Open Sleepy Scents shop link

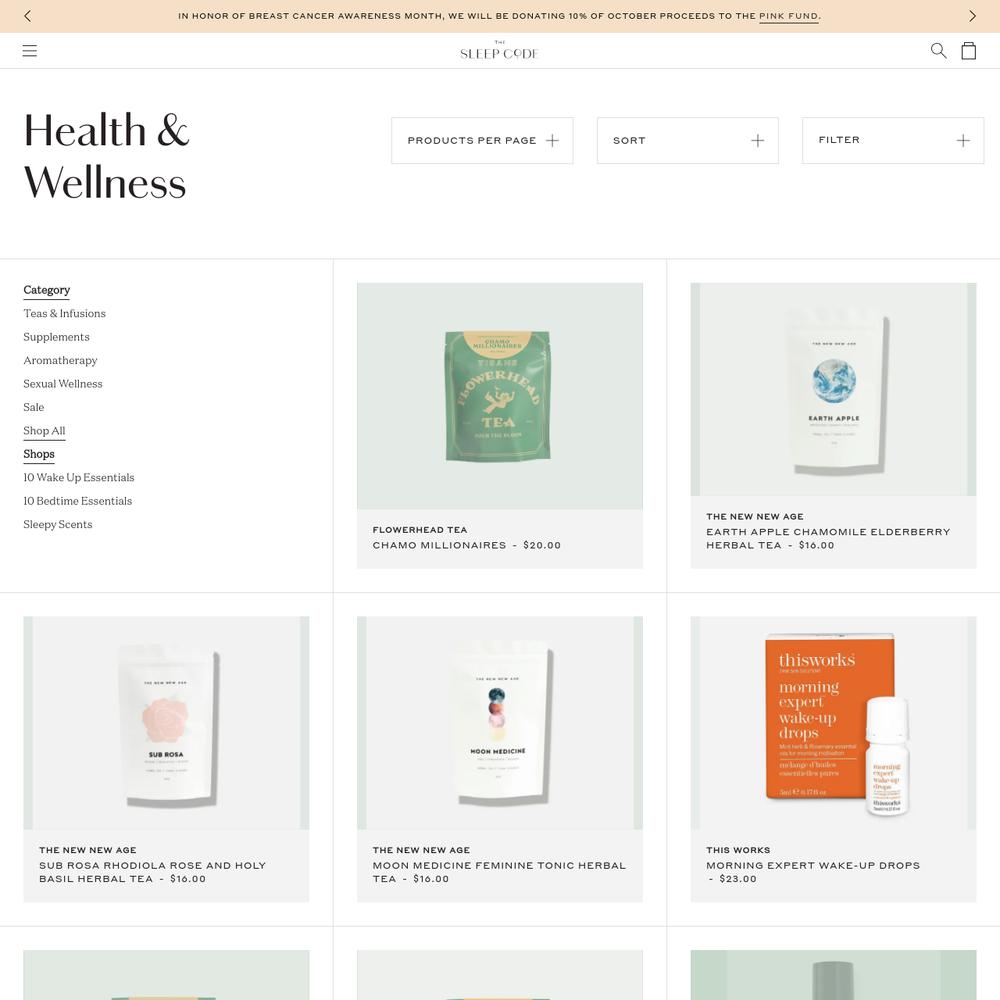(57, 524)
